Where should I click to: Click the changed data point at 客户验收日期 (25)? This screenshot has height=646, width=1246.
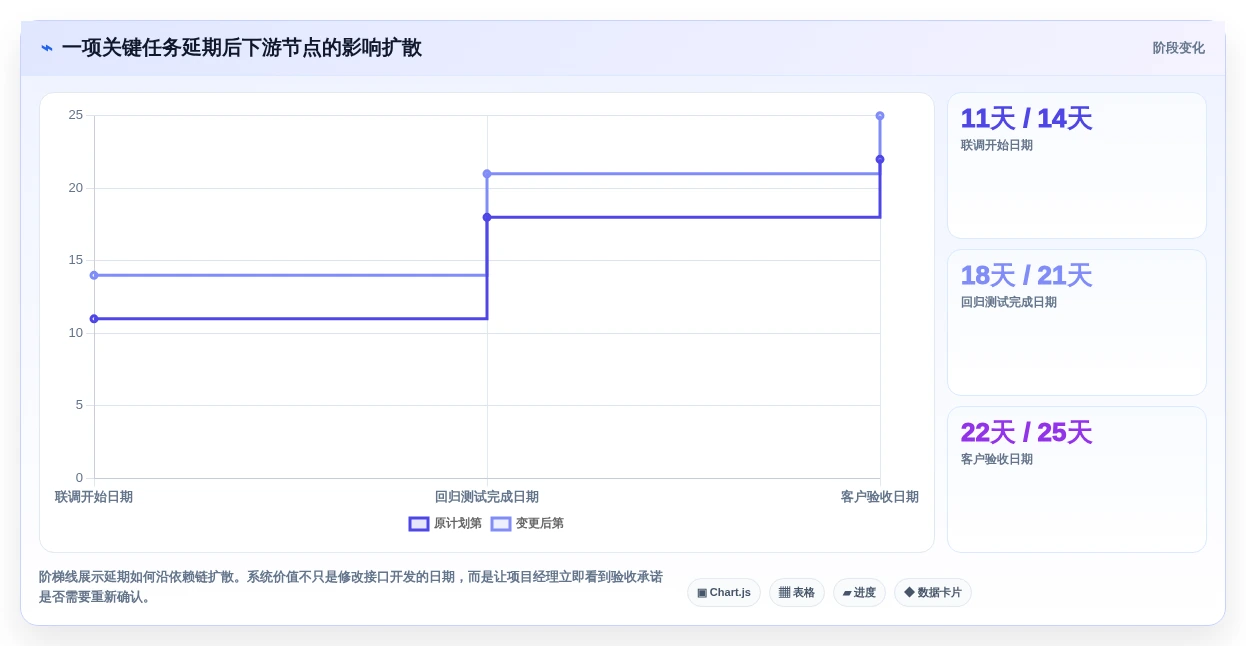(x=880, y=116)
